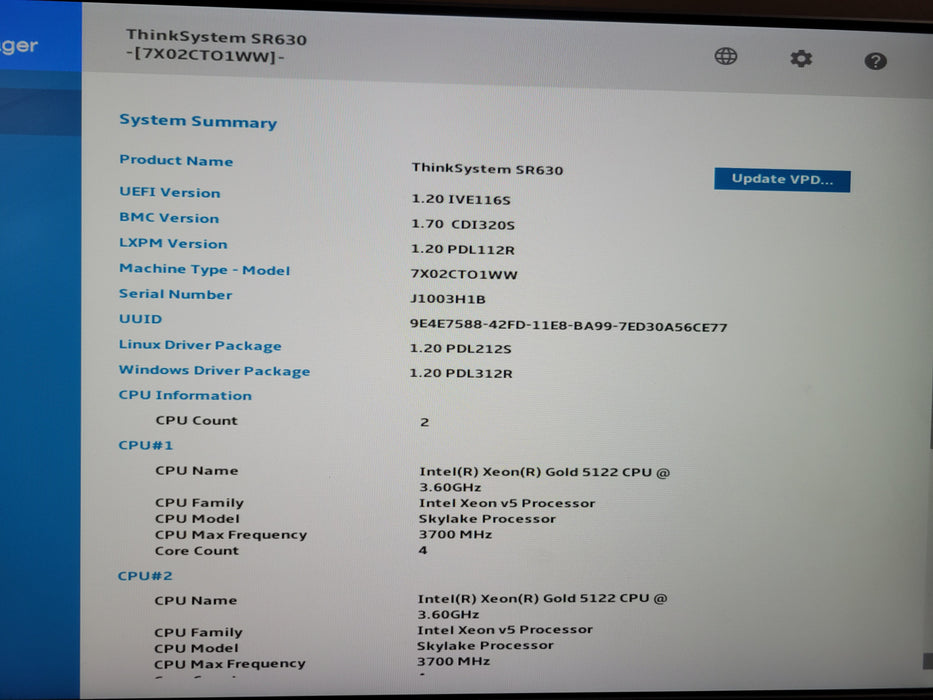Click UEFI value 1.20 IVE116S
The width and height of the screenshot is (933, 700).
pos(461,199)
